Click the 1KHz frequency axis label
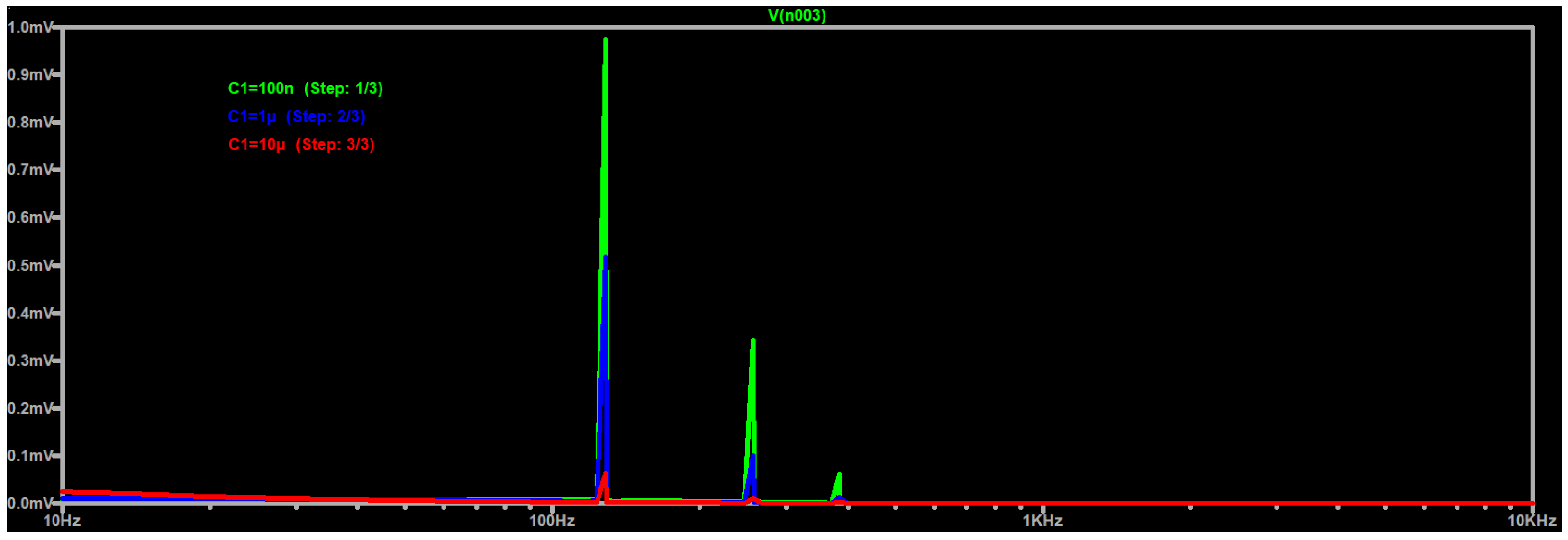 click(x=1042, y=521)
